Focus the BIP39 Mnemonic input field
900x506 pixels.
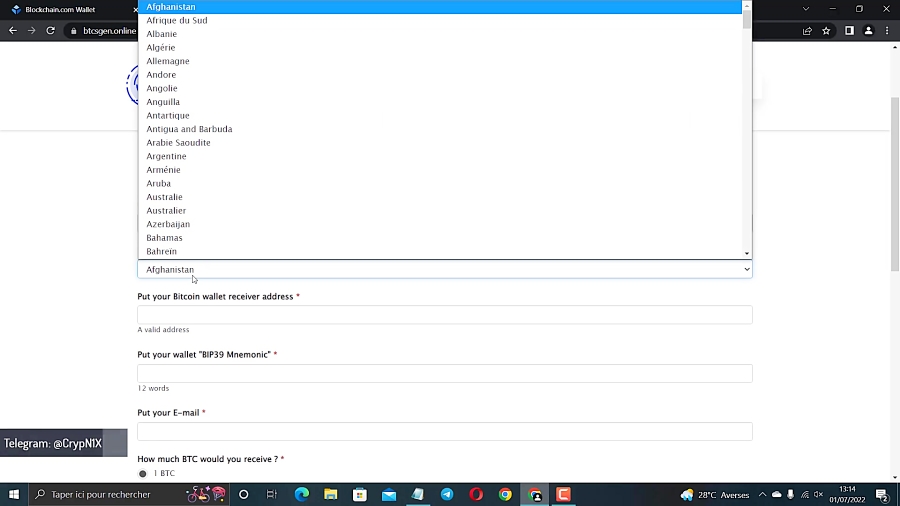[444, 373]
